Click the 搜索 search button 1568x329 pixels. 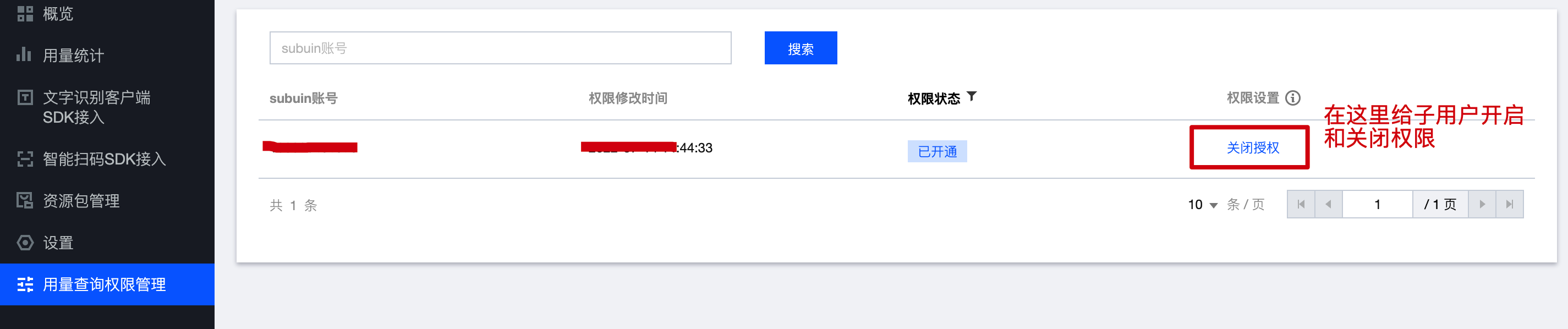click(x=801, y=48)
